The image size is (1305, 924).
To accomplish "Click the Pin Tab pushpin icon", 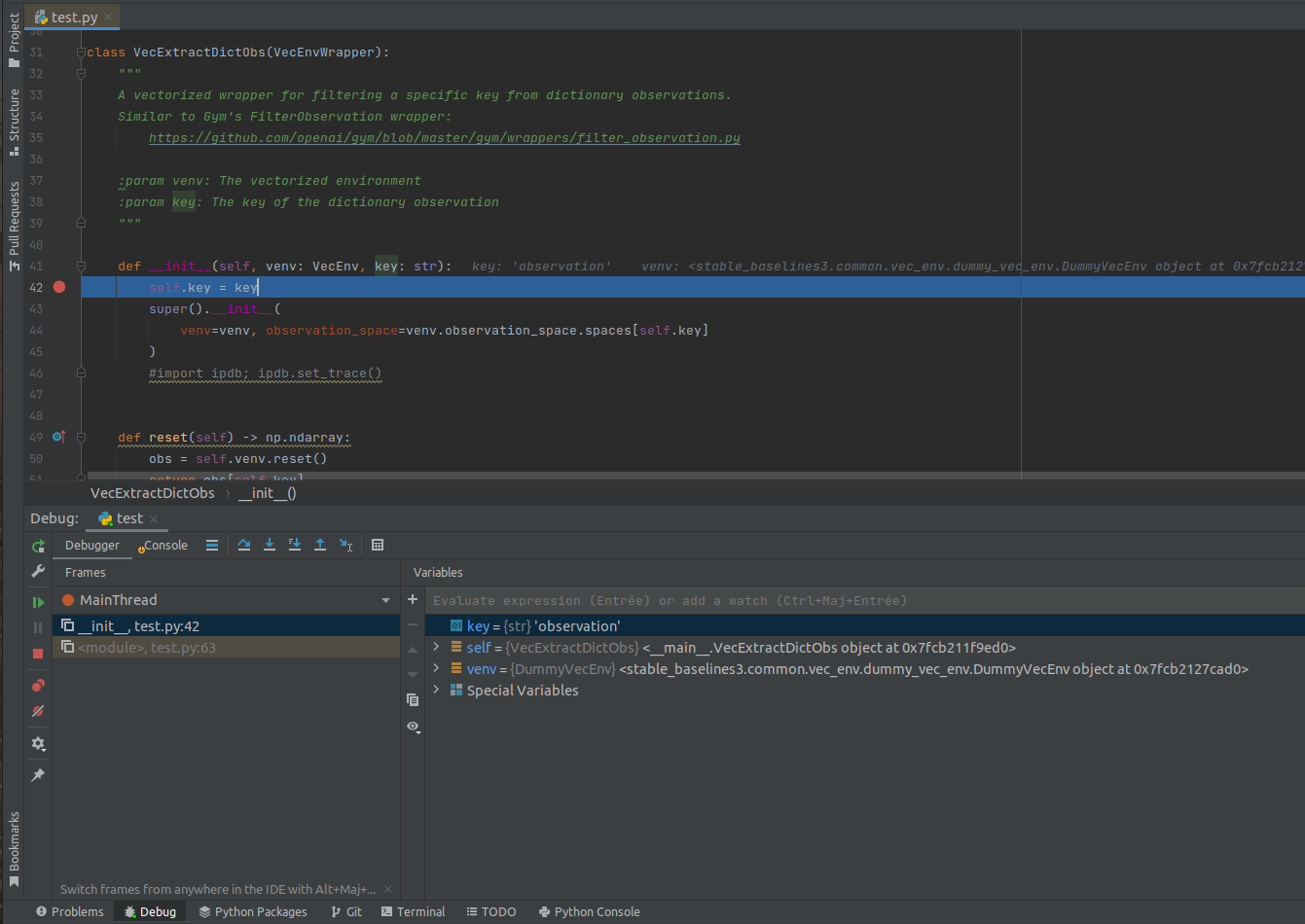I will 38,775.
